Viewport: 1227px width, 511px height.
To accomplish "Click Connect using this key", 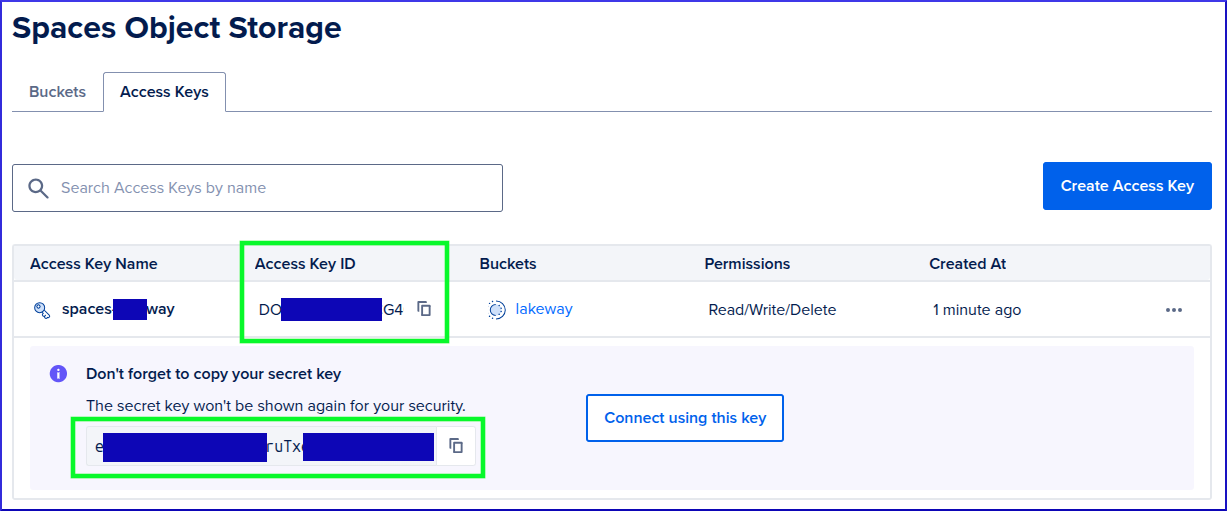I will pyautogui.click(x=685, y=418).
